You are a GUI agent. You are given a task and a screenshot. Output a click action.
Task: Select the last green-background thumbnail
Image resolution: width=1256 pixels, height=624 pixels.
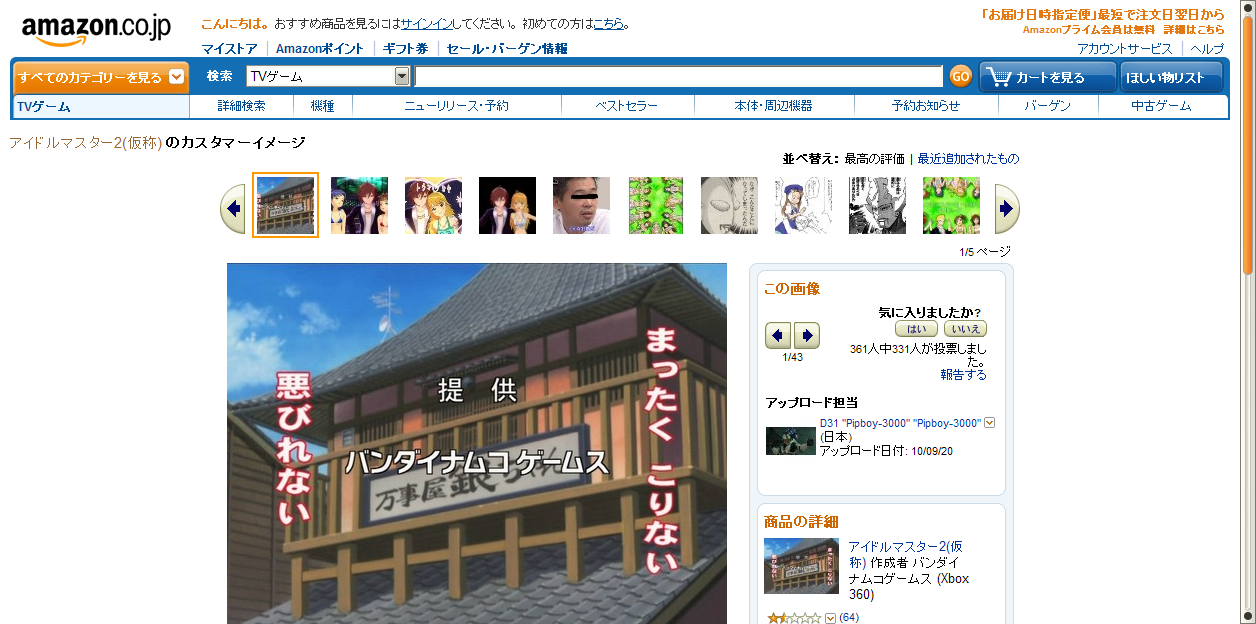951,206
